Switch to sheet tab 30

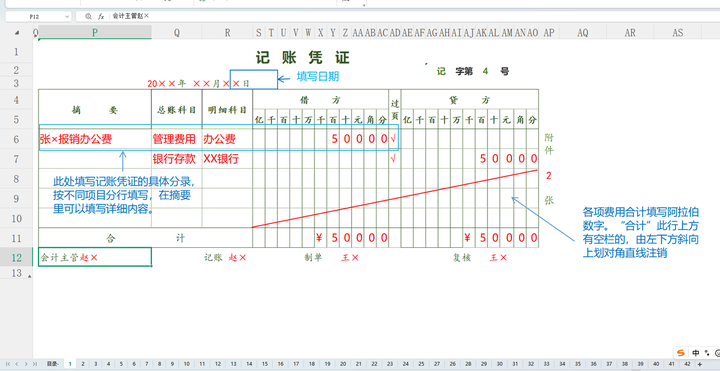pos(501,364)
